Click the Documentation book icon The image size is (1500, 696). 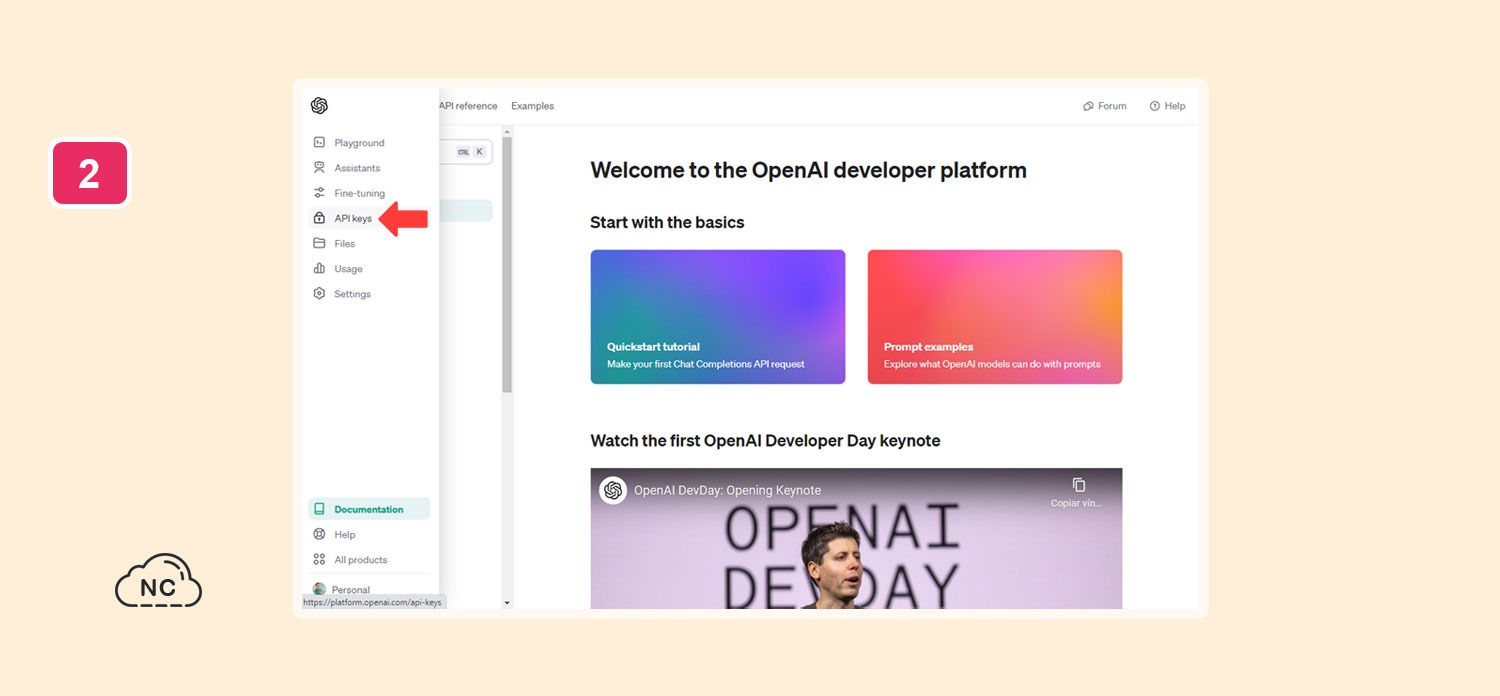[x=319, y=509]
